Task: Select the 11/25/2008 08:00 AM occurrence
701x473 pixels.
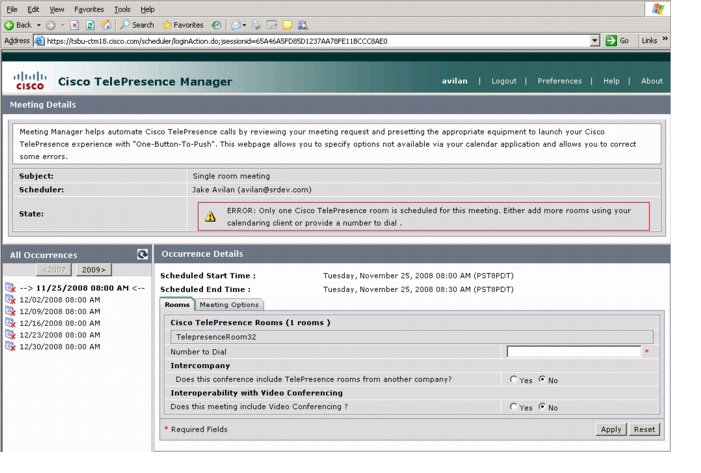Action: (x=82, y=288)
